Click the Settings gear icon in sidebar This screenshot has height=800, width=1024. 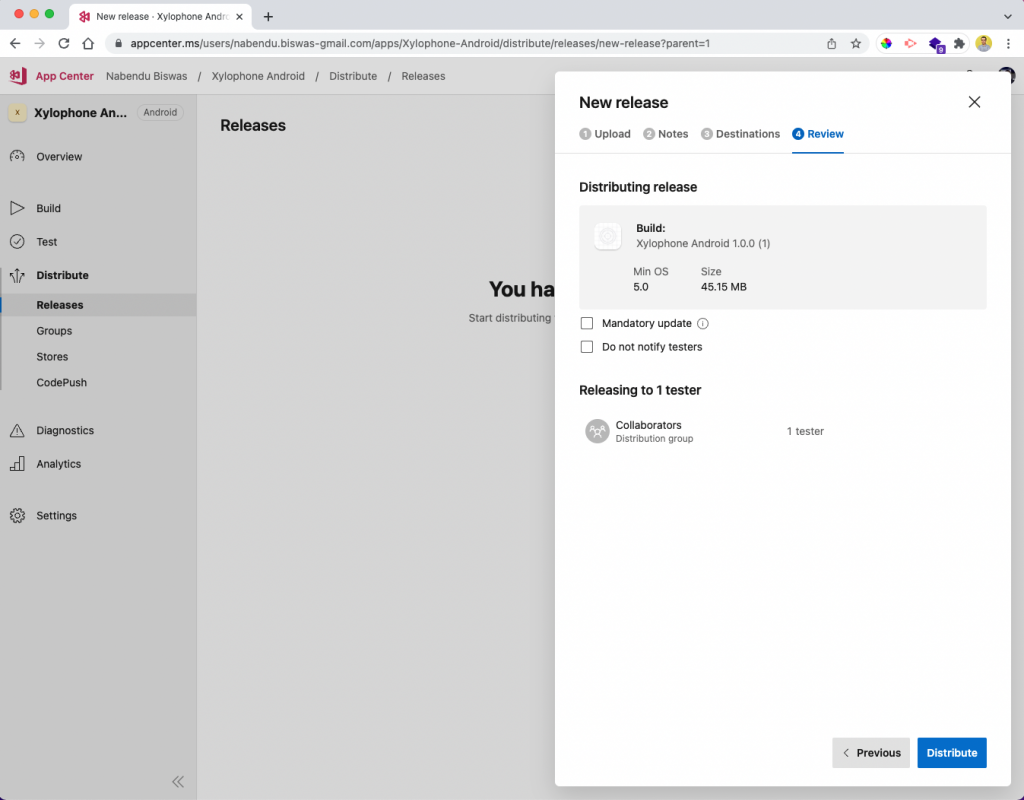[17, 515]
